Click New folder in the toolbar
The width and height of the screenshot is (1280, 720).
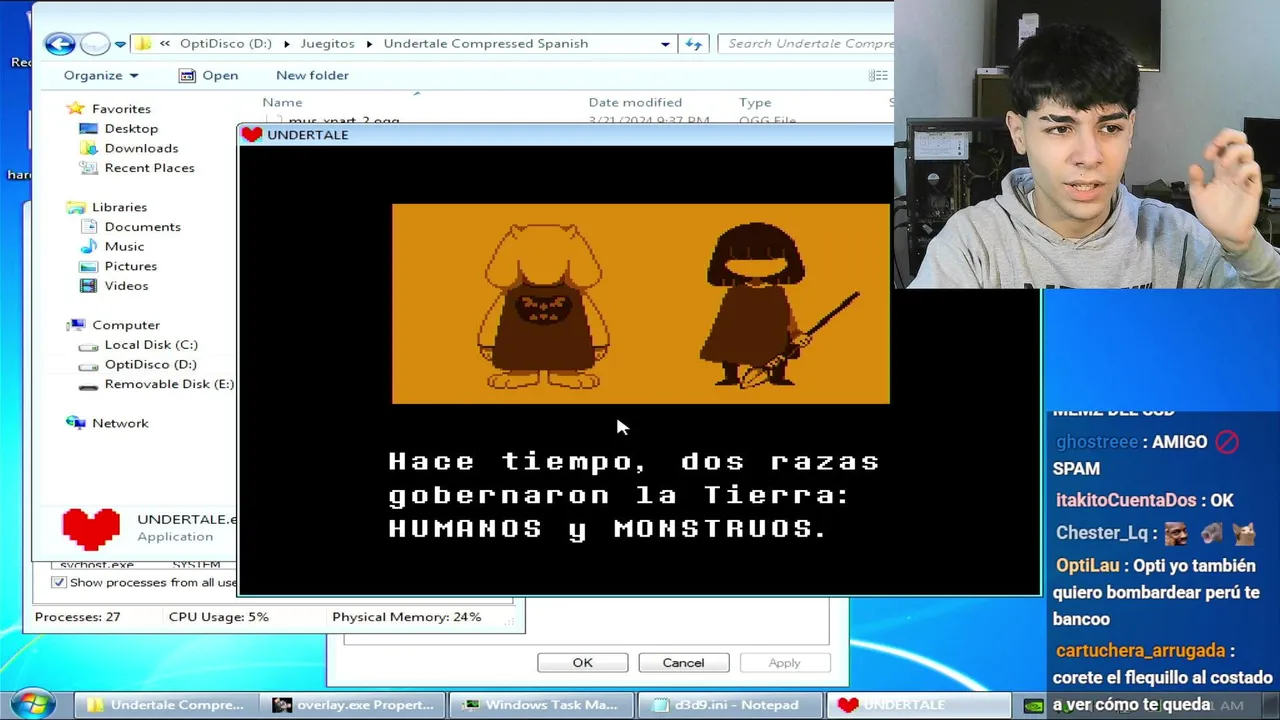312,75
